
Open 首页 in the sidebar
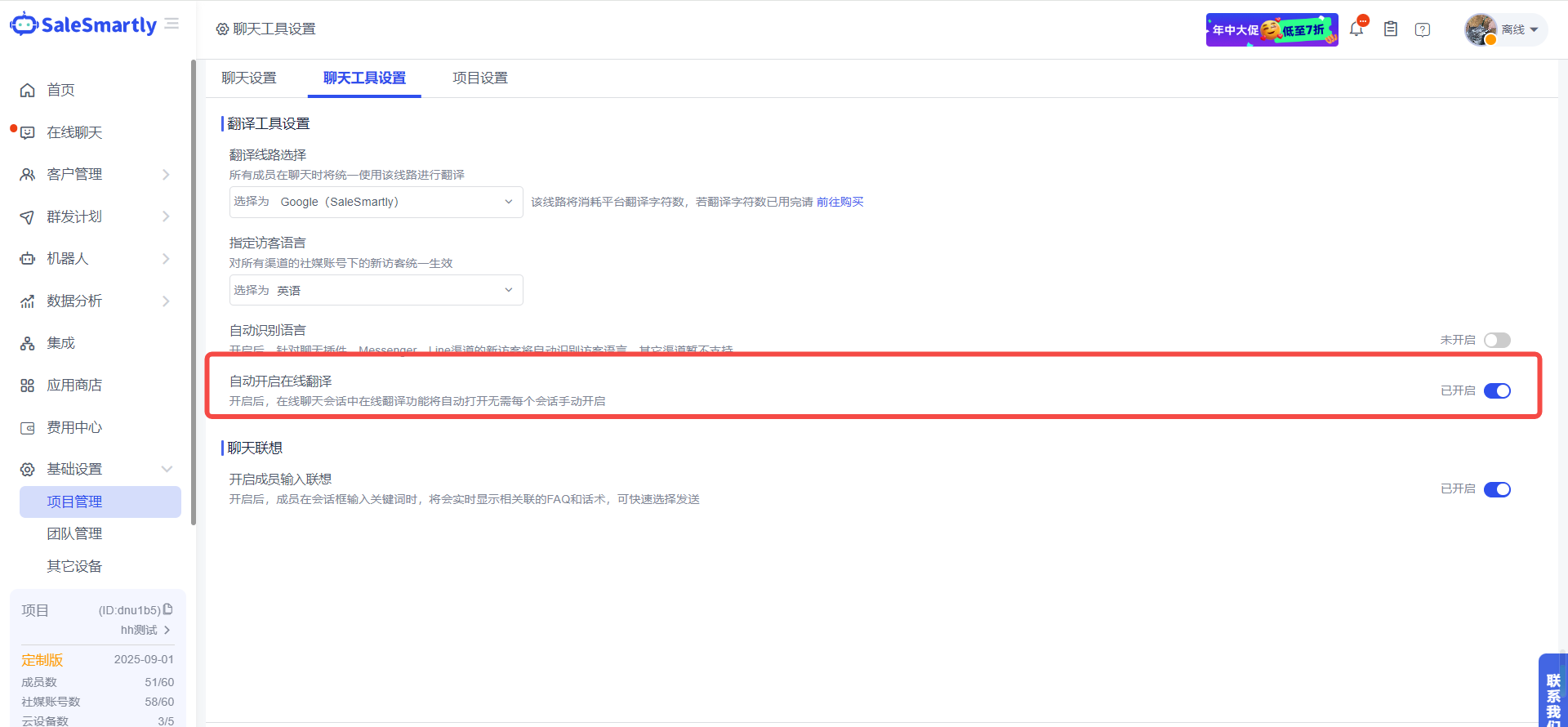click(60, 90)
